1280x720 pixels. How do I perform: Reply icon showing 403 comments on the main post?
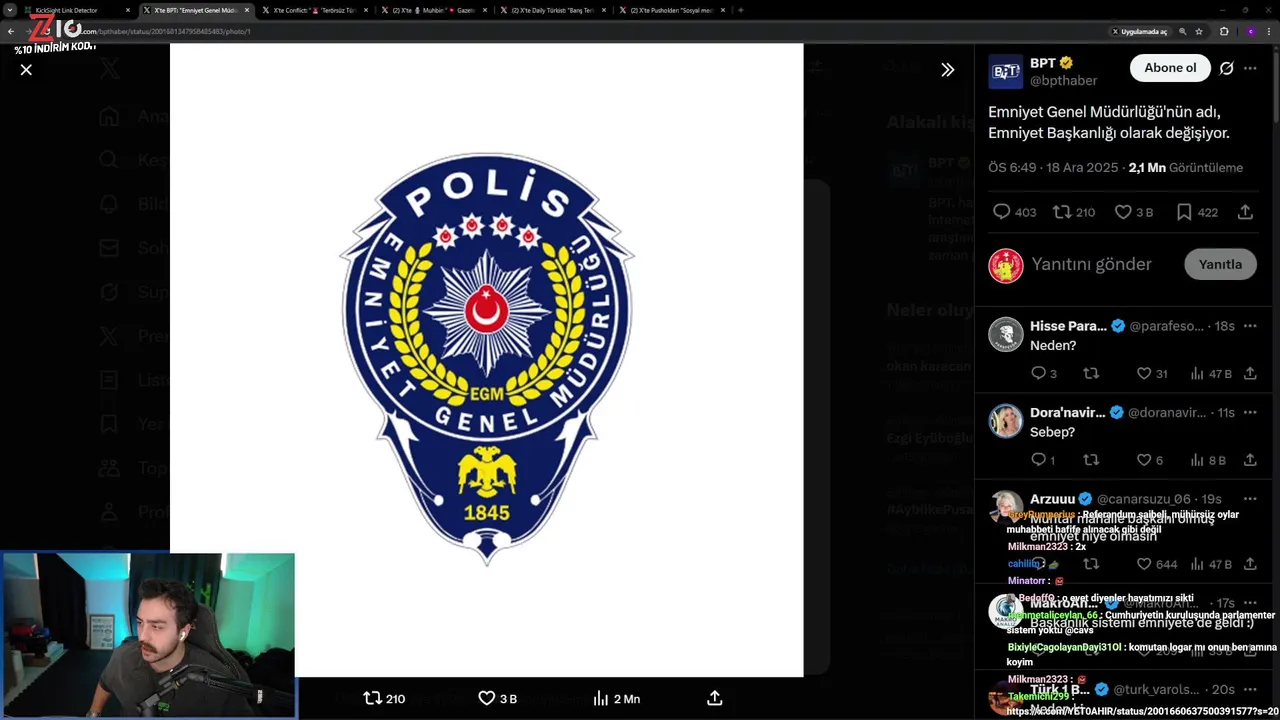point(1014,212)
